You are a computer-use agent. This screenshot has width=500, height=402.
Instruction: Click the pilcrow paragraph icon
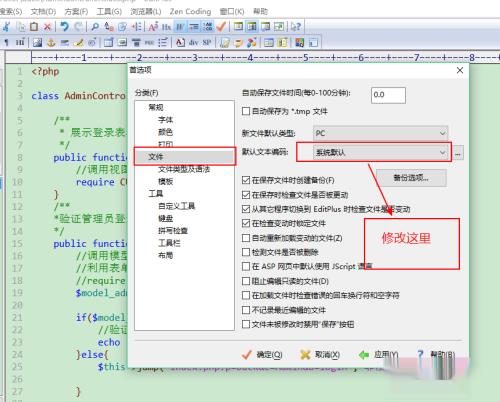(x=7, y=42)
